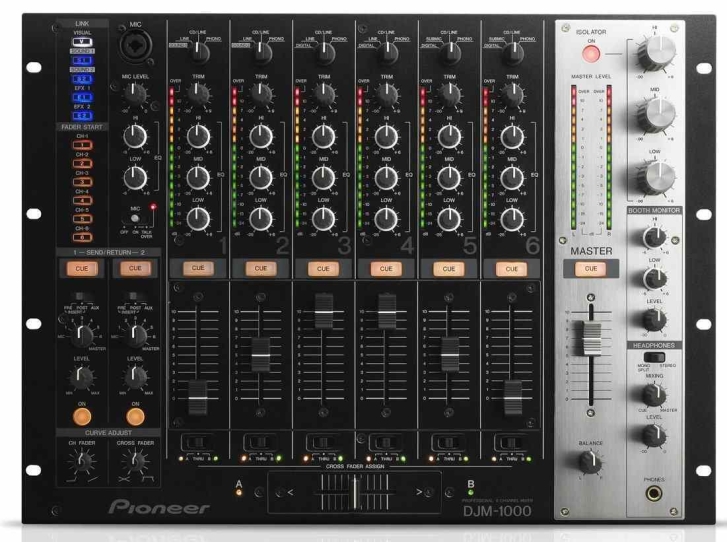The image size is (727, 542).
Task: Click channel 1 crossfader assign switch
Action: click(x=197, y=443)
